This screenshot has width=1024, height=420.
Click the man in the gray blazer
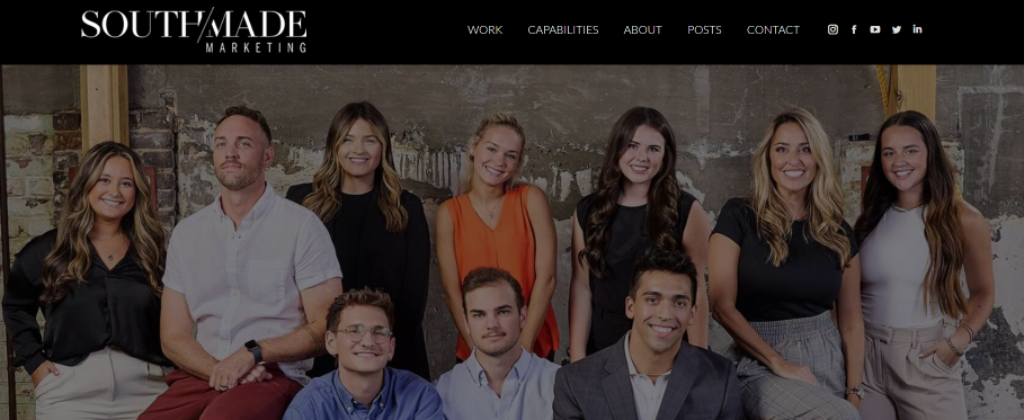(x=650, y=340)
